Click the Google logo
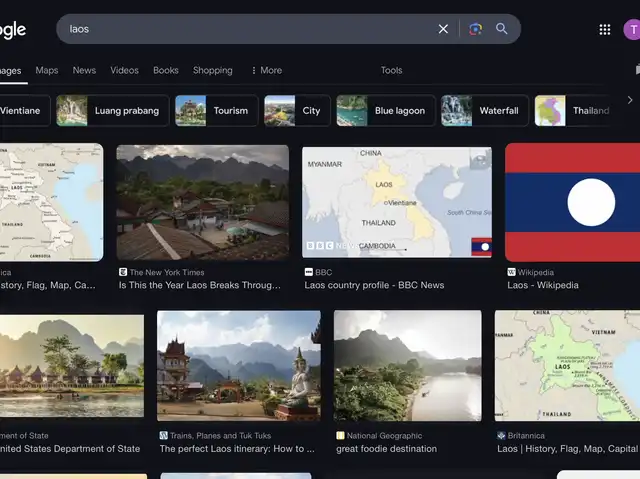640x479 pixels. (x=12, y=29)
